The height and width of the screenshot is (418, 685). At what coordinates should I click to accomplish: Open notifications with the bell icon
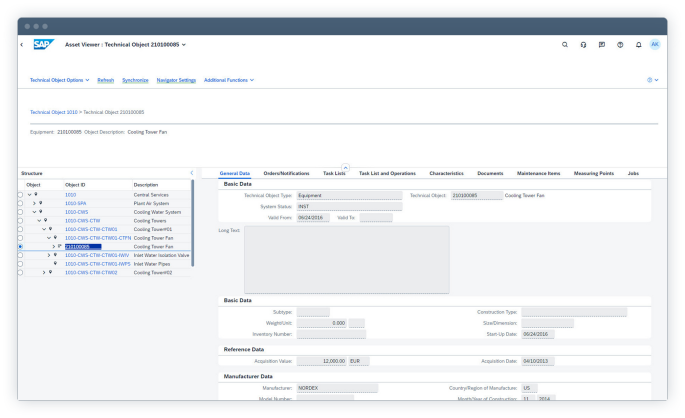[638, 45]
